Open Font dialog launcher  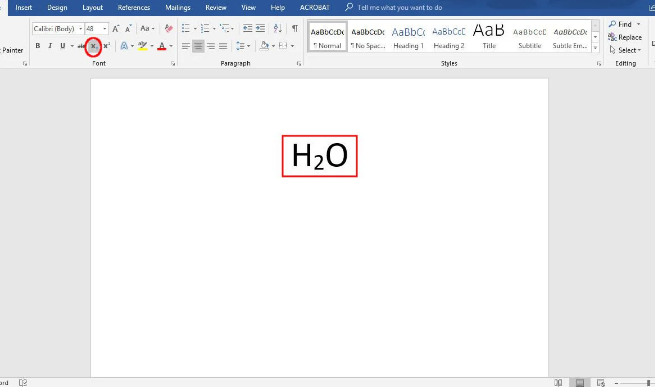click(x=173, y=64)
